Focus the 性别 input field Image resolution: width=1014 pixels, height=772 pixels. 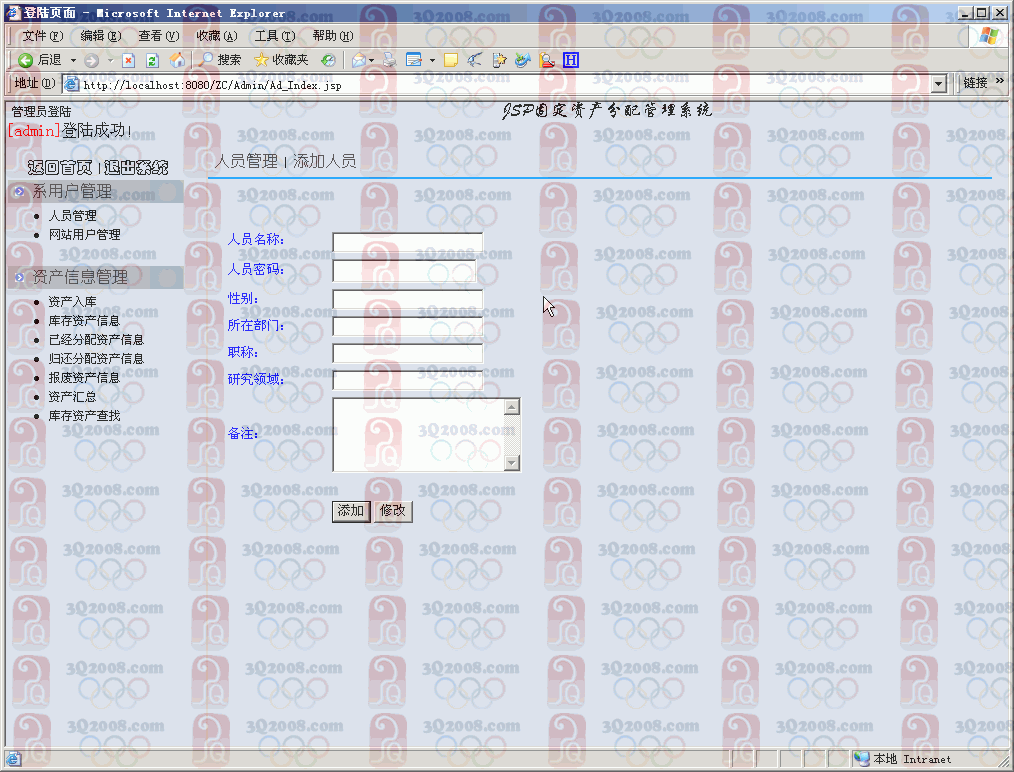(407, 299)
